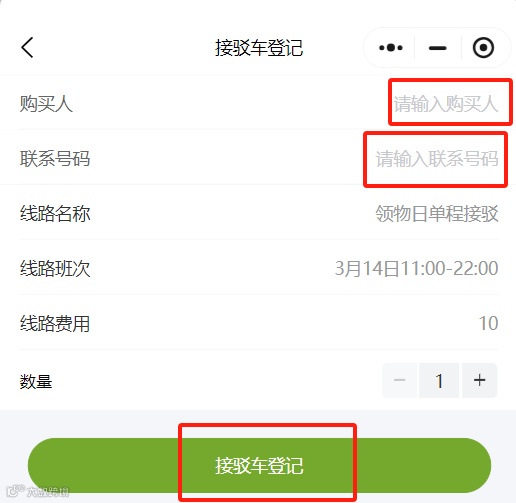Click the 数量 quantity label

(36, 381)
